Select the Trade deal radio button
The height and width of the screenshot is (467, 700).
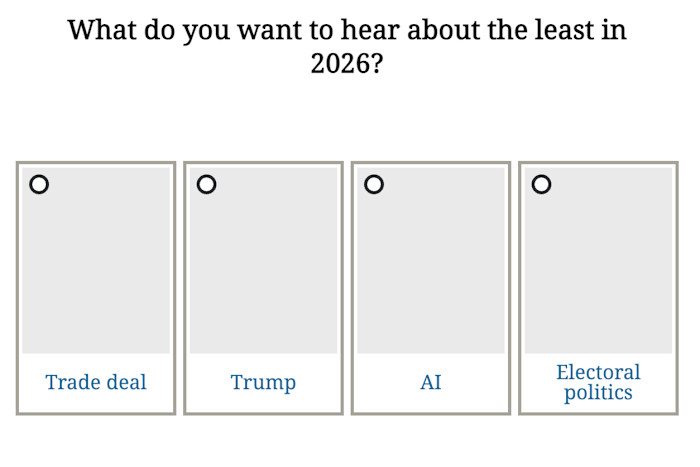coord(39,184)
